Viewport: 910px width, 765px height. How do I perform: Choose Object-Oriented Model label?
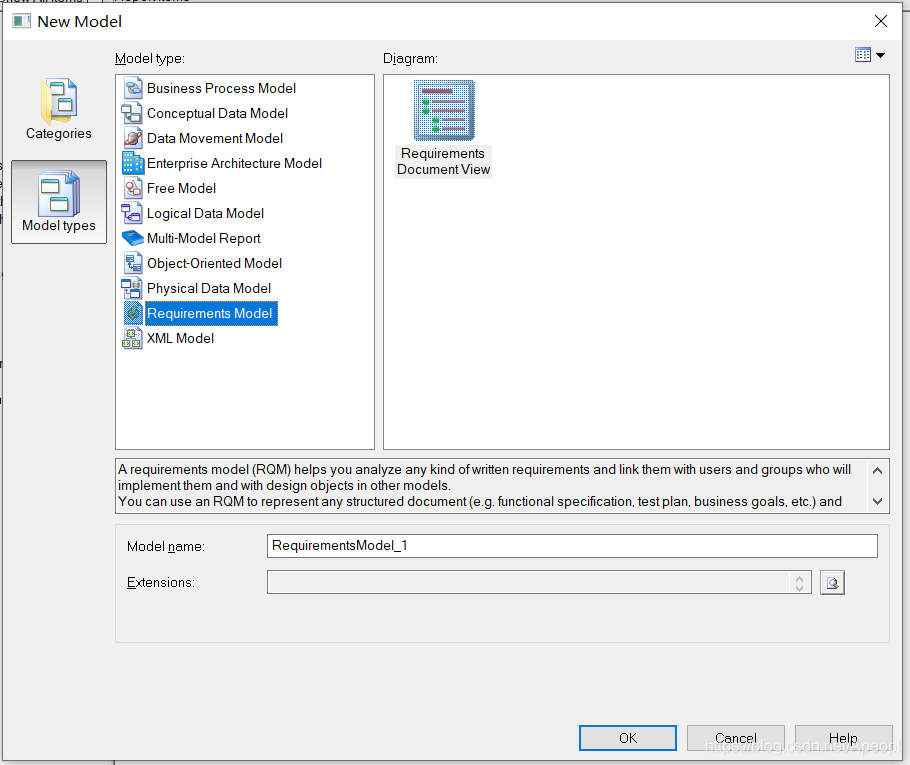click(x=214, y=263)
